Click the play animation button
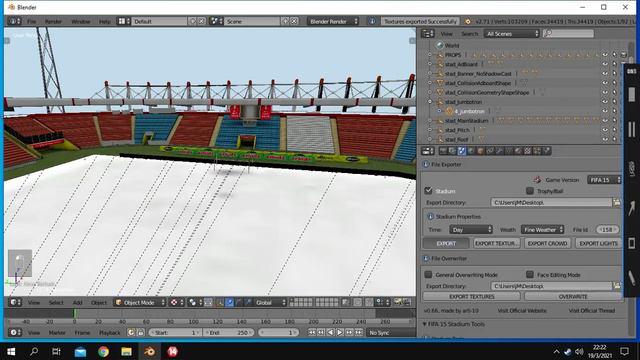640x360 pixels. click(340, 333)
